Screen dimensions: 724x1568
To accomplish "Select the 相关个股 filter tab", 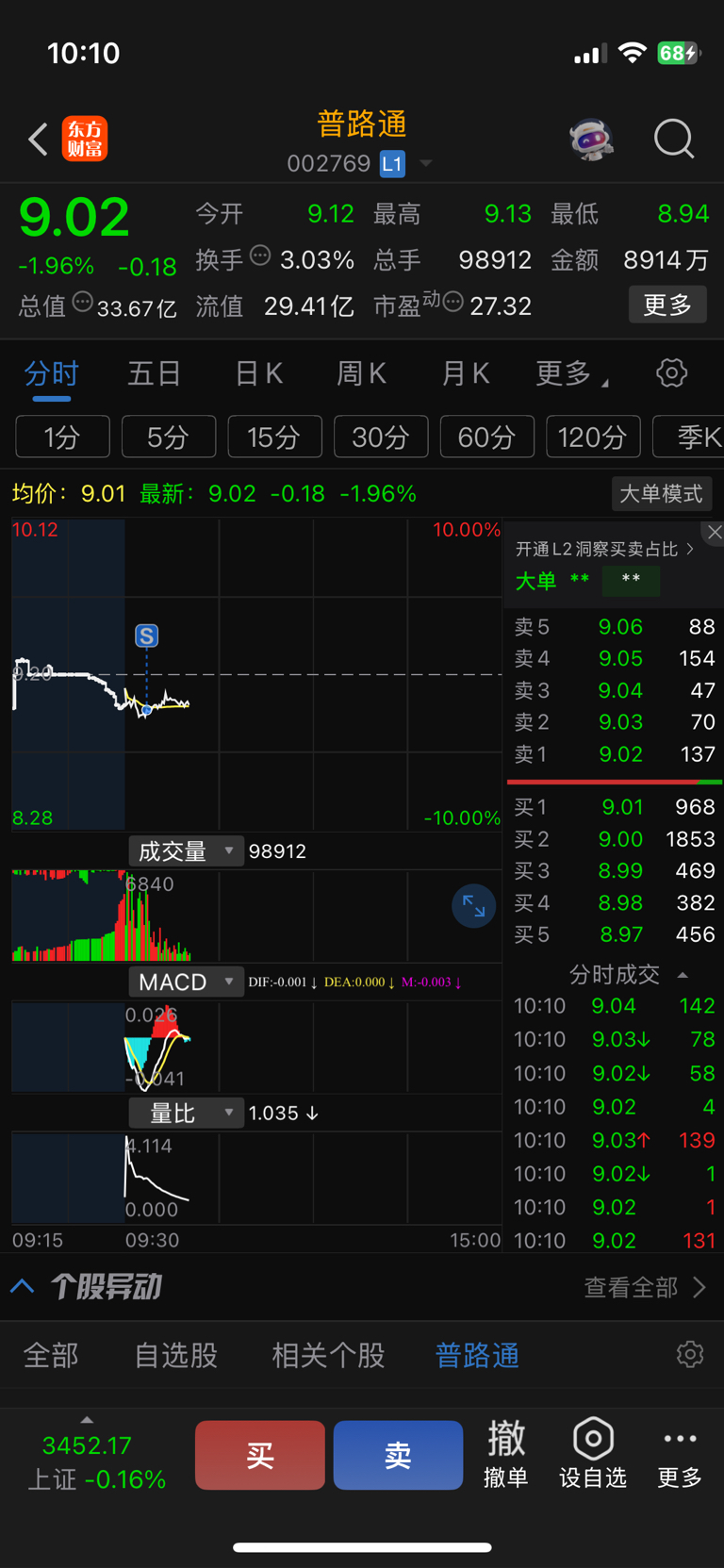I will click(x=328, y=1356).
